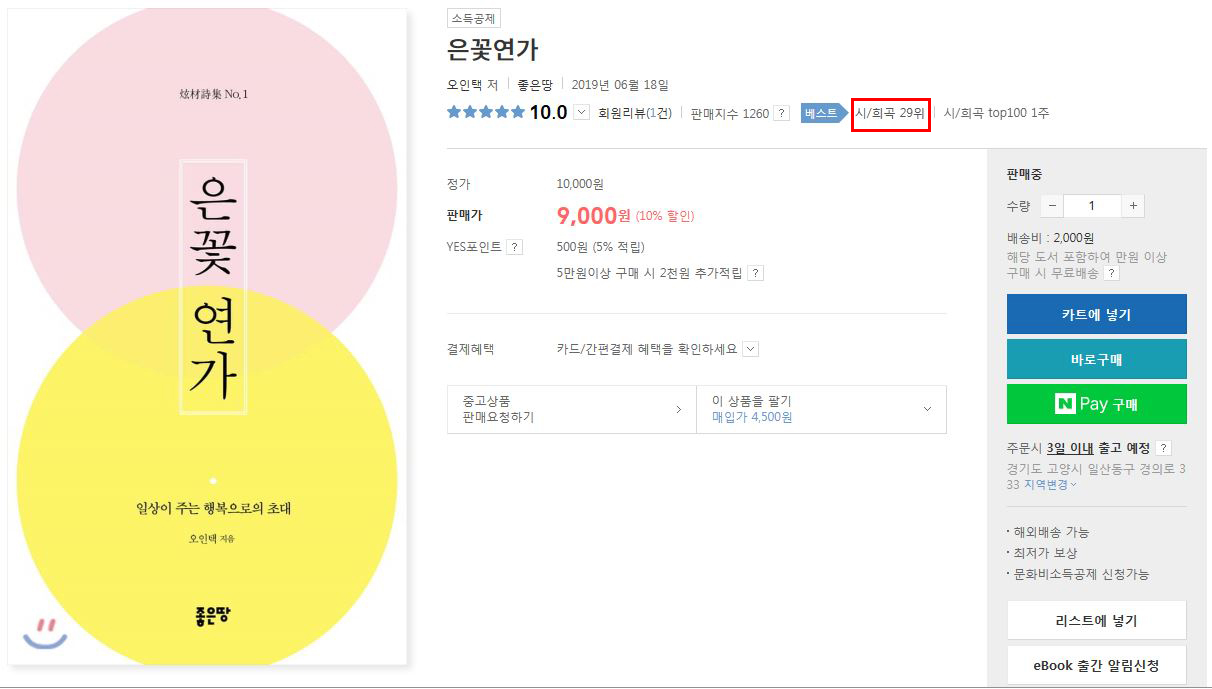Expand the 이 상품을 팔기 panel
This screenshot has width=1212, height=689.
pos(821,409)
